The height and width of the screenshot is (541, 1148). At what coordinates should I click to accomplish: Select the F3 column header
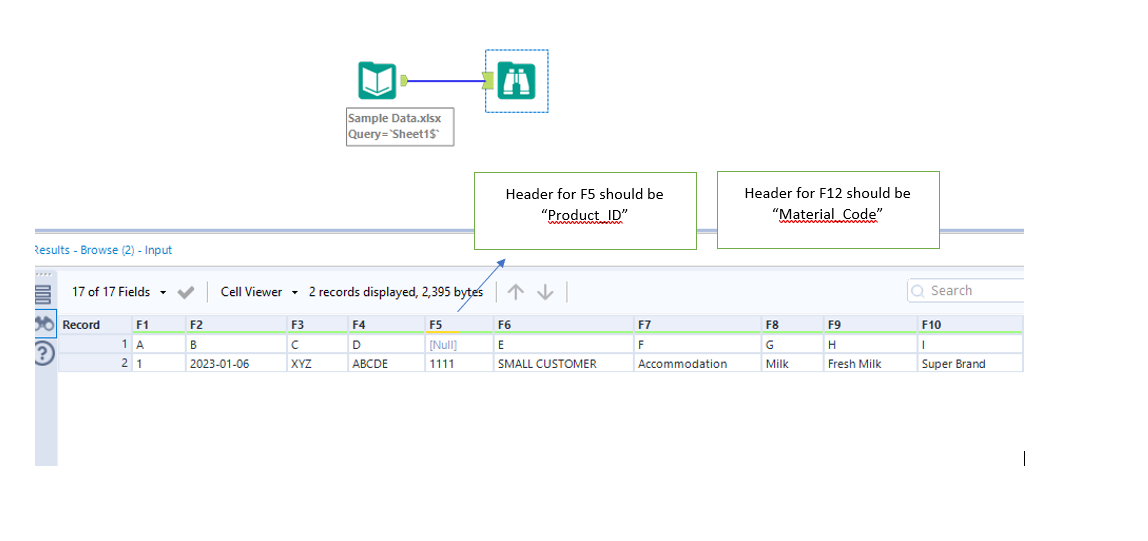coord(318,325)
